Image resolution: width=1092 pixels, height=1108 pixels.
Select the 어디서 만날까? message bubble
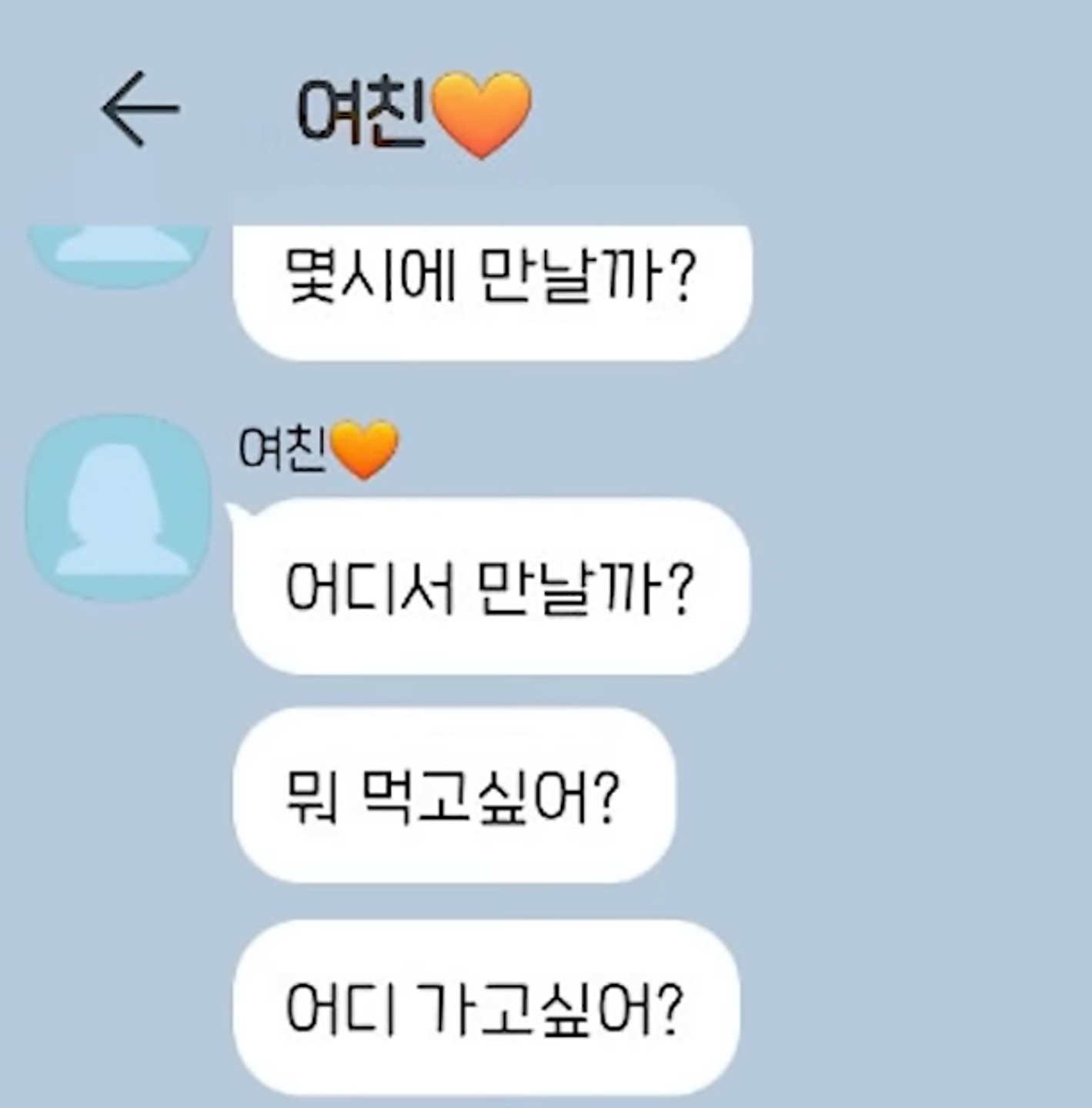pos(492,586)
